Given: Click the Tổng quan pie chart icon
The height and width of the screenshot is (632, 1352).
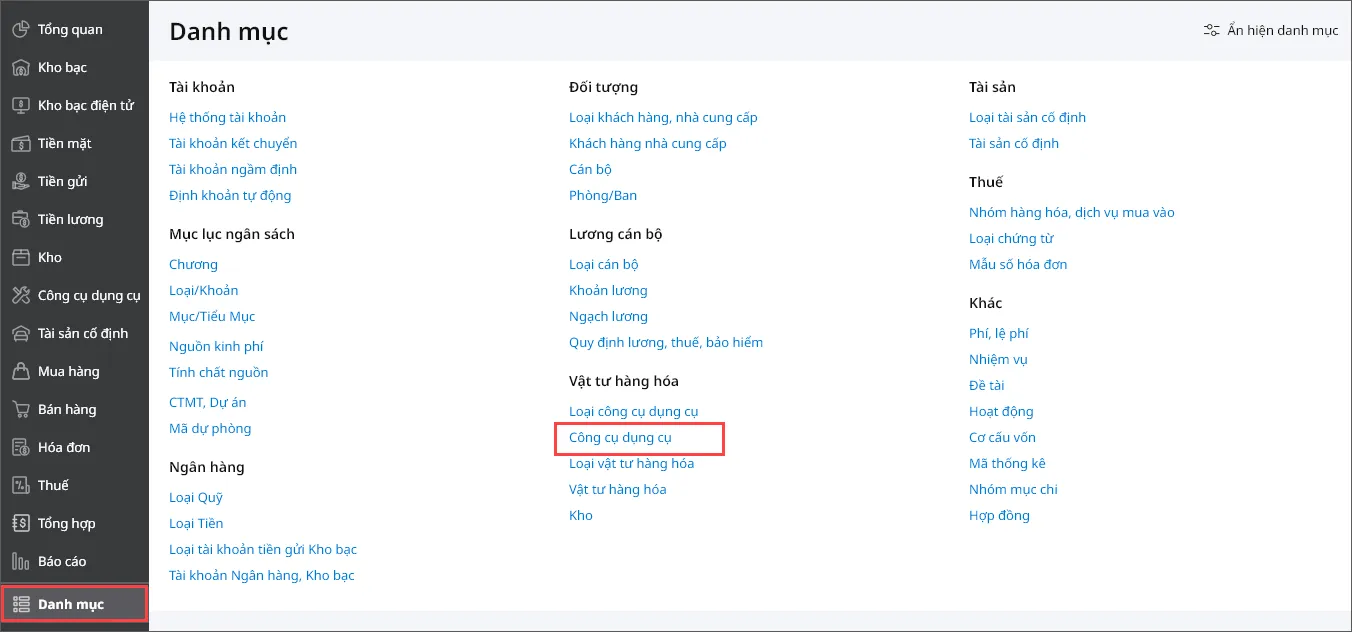Looking at the screenshot, I should pos(21,30).
